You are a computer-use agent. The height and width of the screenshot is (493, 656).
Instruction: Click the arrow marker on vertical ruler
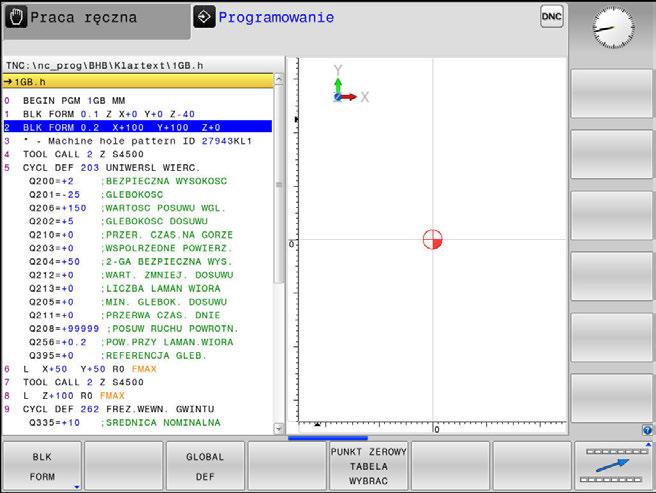(296, 120)
